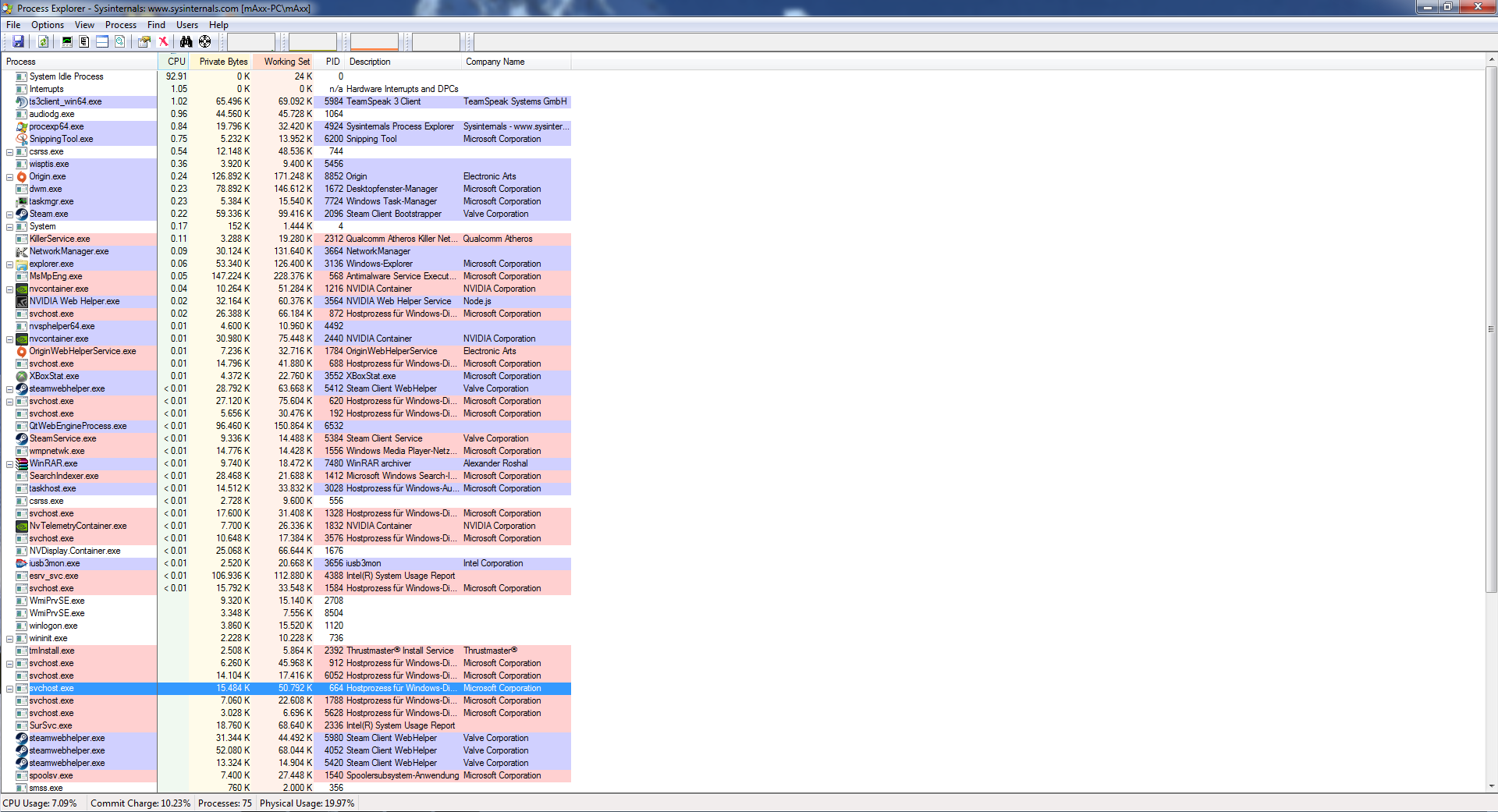
Task: Toggle Show Lower Pane toolbar icon
Action: click(102, 41)
